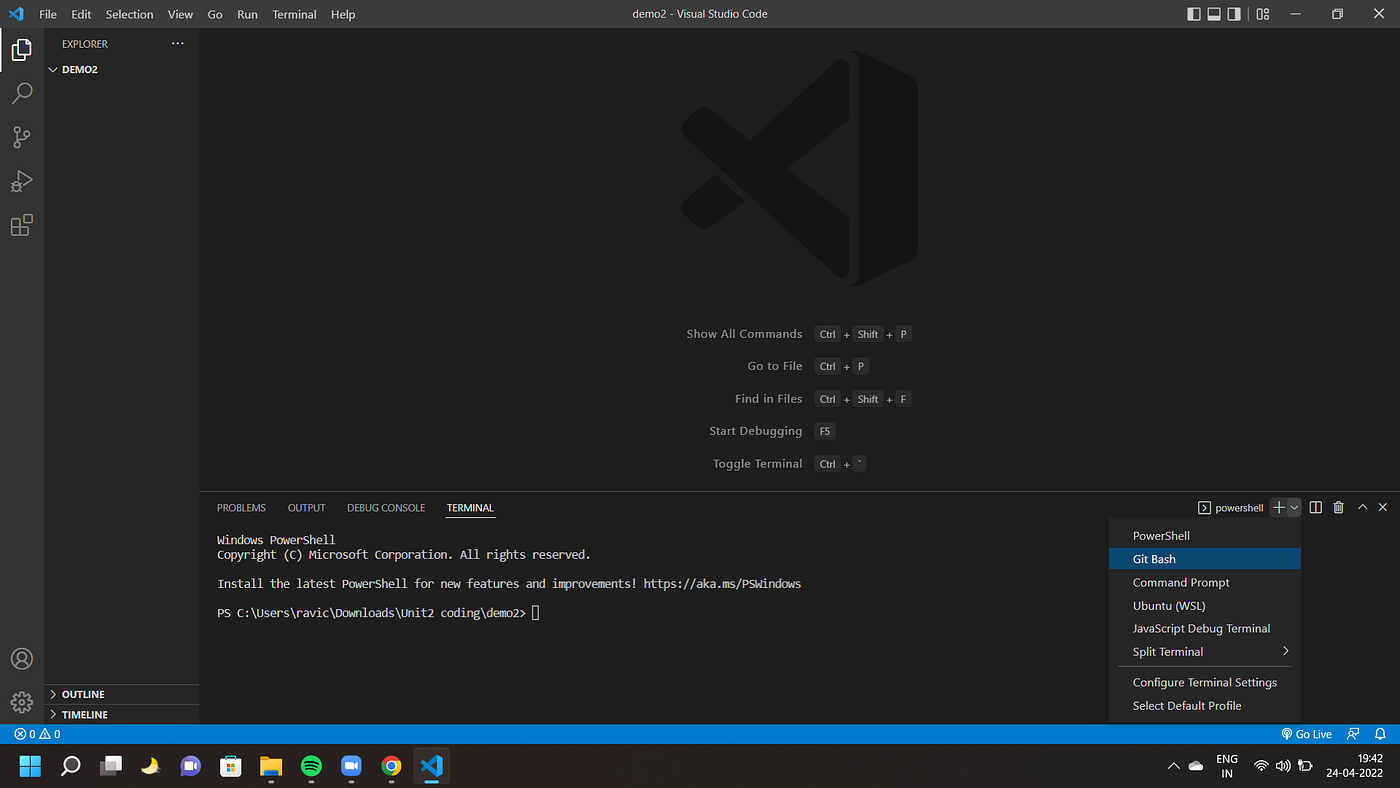The image size is (1400, 788).
Task: Click Configure Terminal Settings
Action: [x=1205, y=682]
